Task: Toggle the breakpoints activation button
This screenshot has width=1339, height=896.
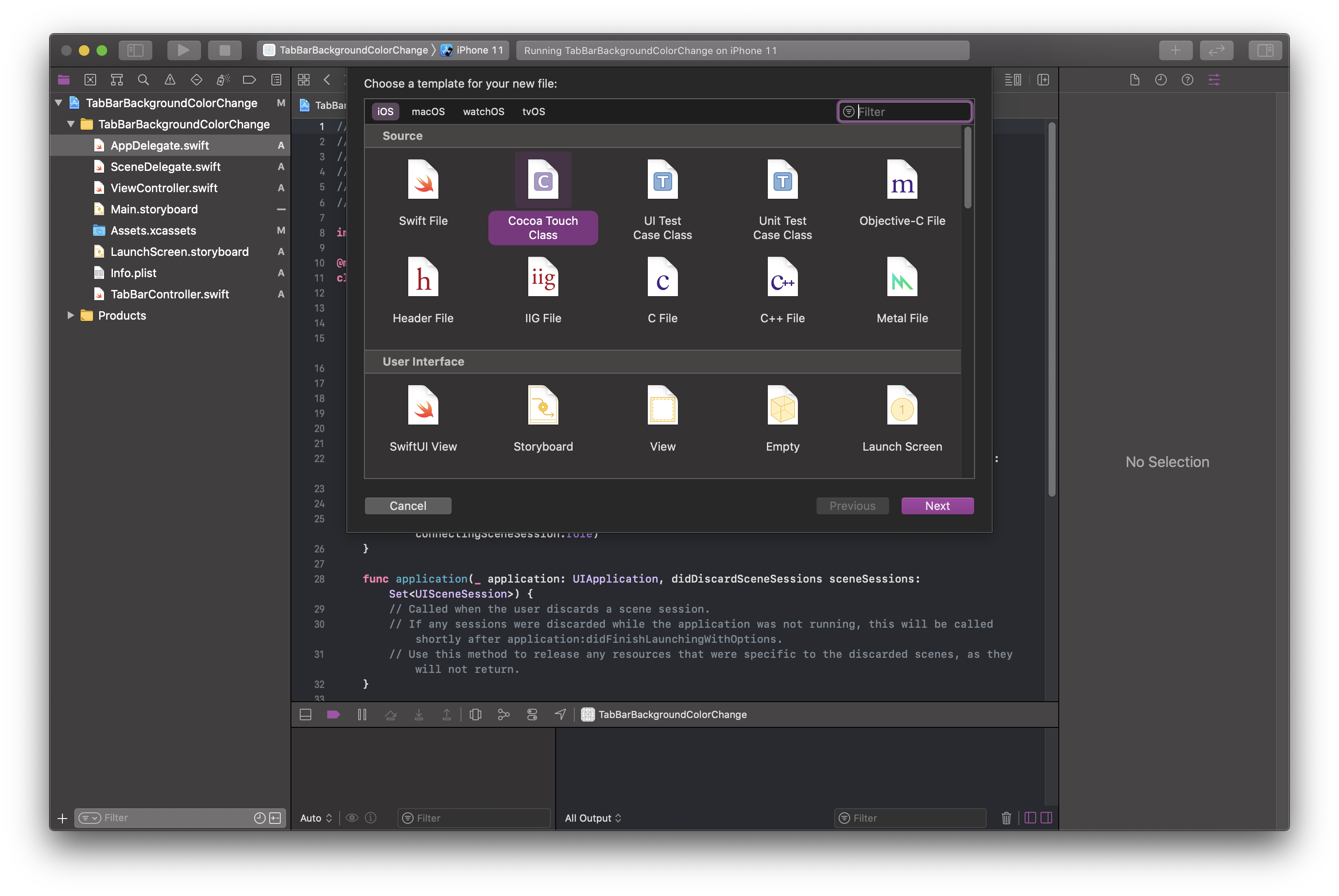Action: coord(333,714)
